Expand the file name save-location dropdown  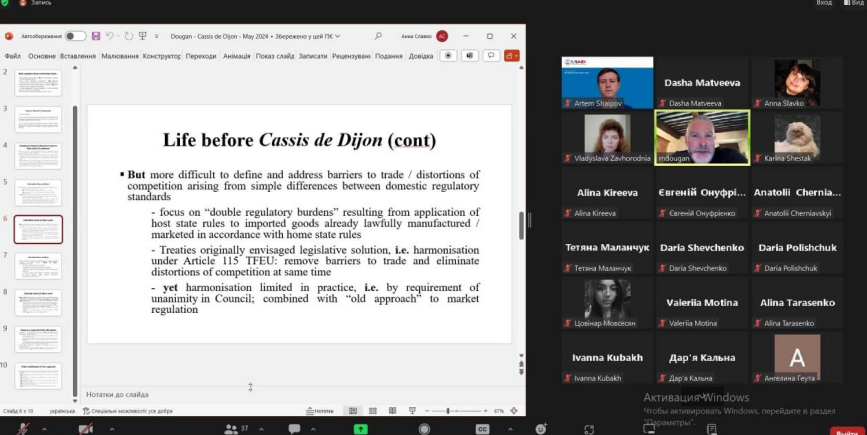(x=337, y=36)
